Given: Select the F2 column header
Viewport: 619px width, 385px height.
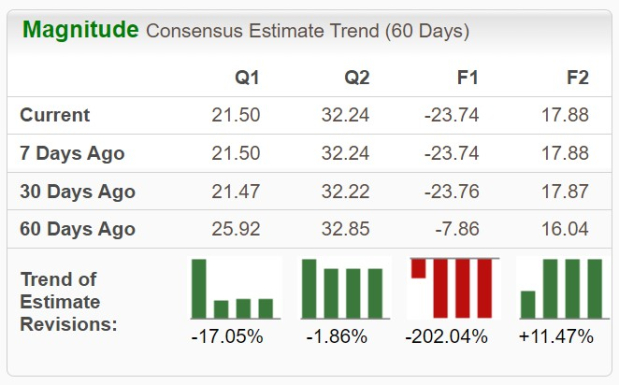Looking at the screenshot, I should coord(578,77).
